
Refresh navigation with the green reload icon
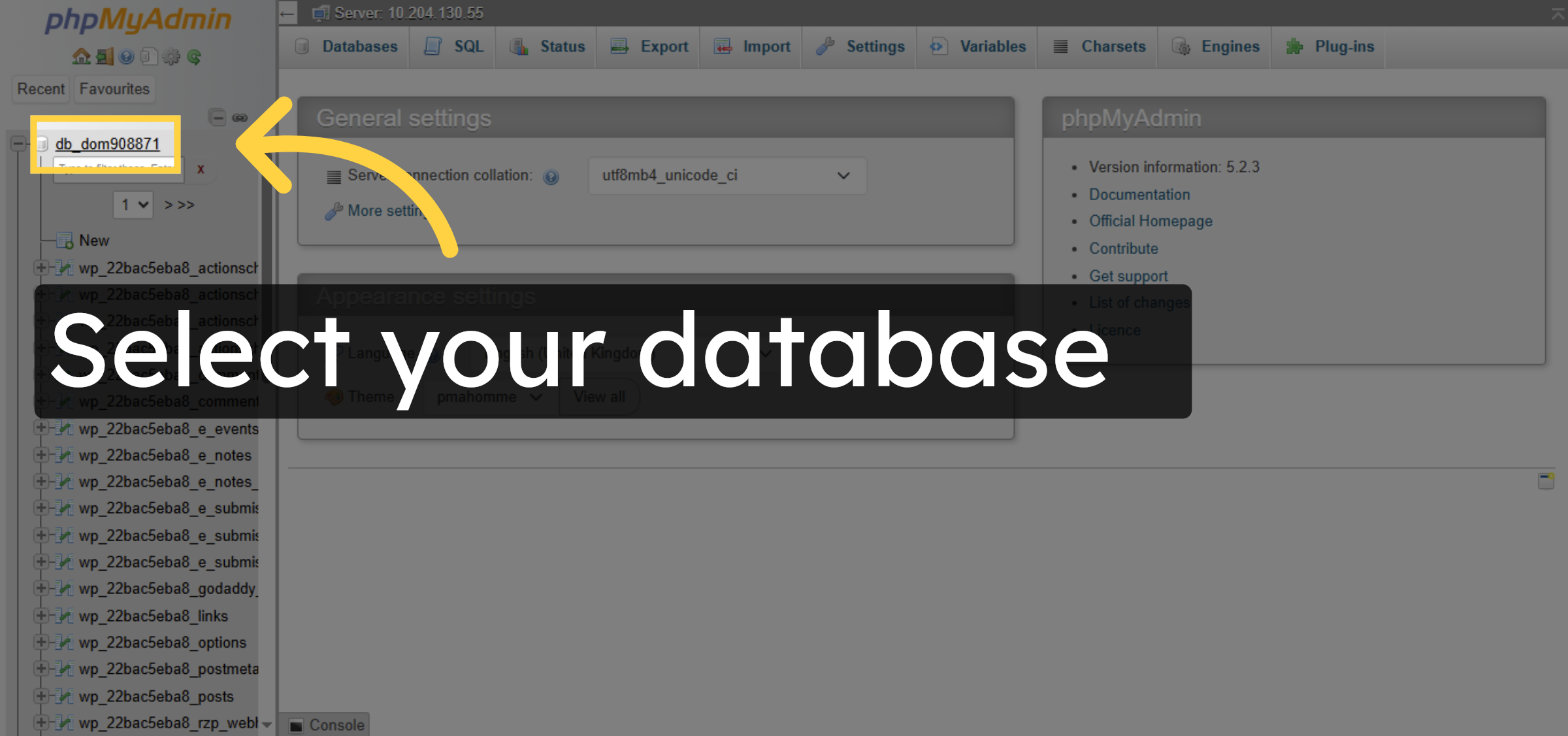194,57
